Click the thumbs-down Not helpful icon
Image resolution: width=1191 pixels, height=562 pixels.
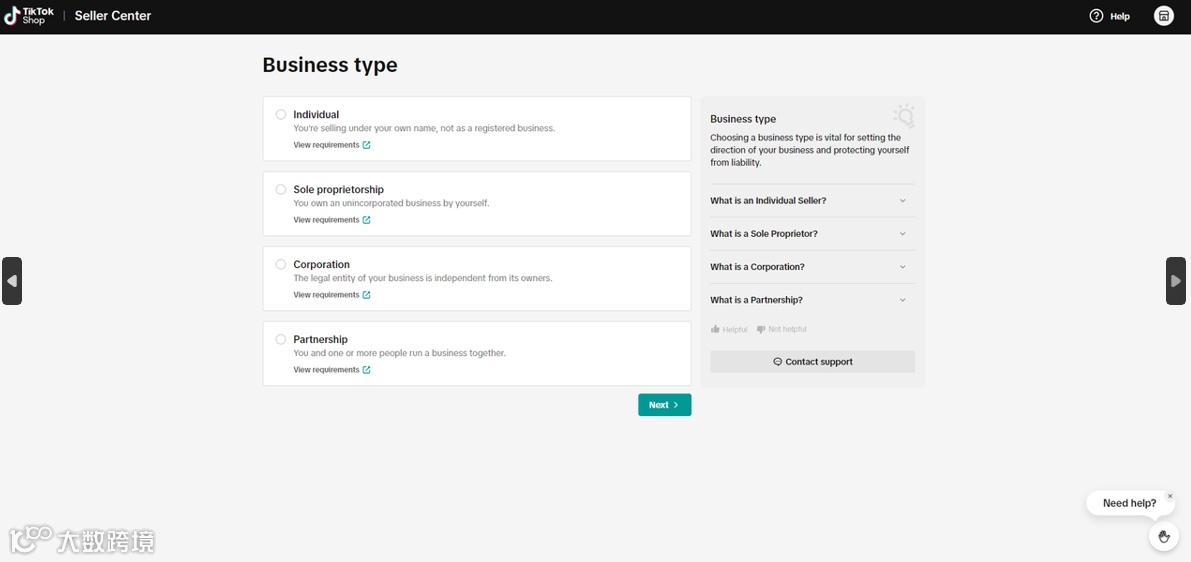point(761,329)
